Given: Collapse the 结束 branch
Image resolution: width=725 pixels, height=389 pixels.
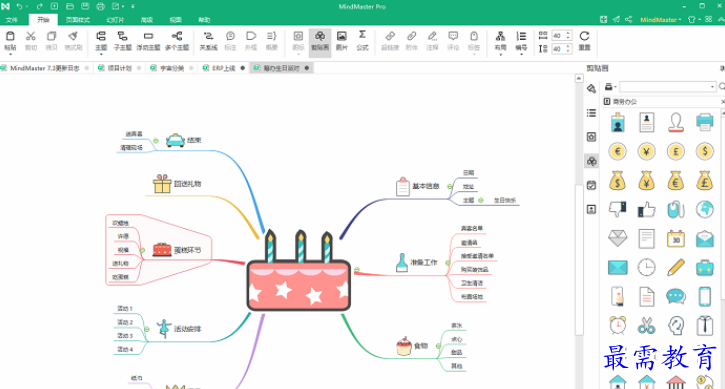Looking at the screenshot, I should 156,141.
